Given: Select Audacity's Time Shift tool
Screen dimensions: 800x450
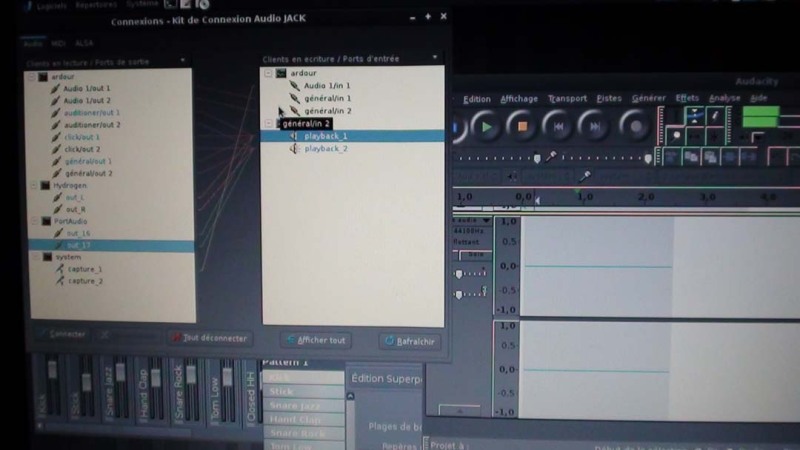Looking at the screenshot, I should 695,136.
